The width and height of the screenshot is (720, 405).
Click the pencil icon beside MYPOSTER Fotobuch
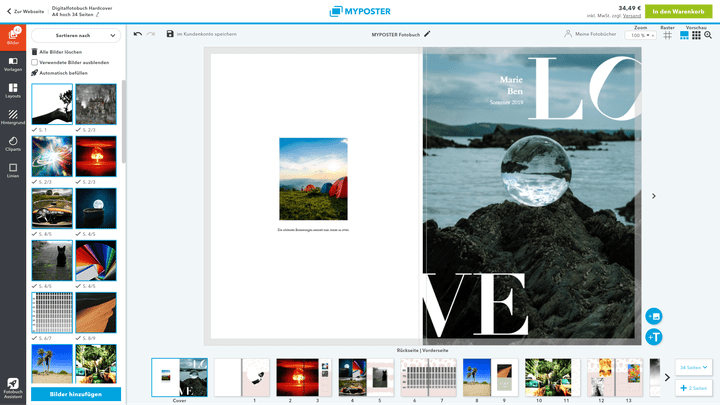(428, 34)
